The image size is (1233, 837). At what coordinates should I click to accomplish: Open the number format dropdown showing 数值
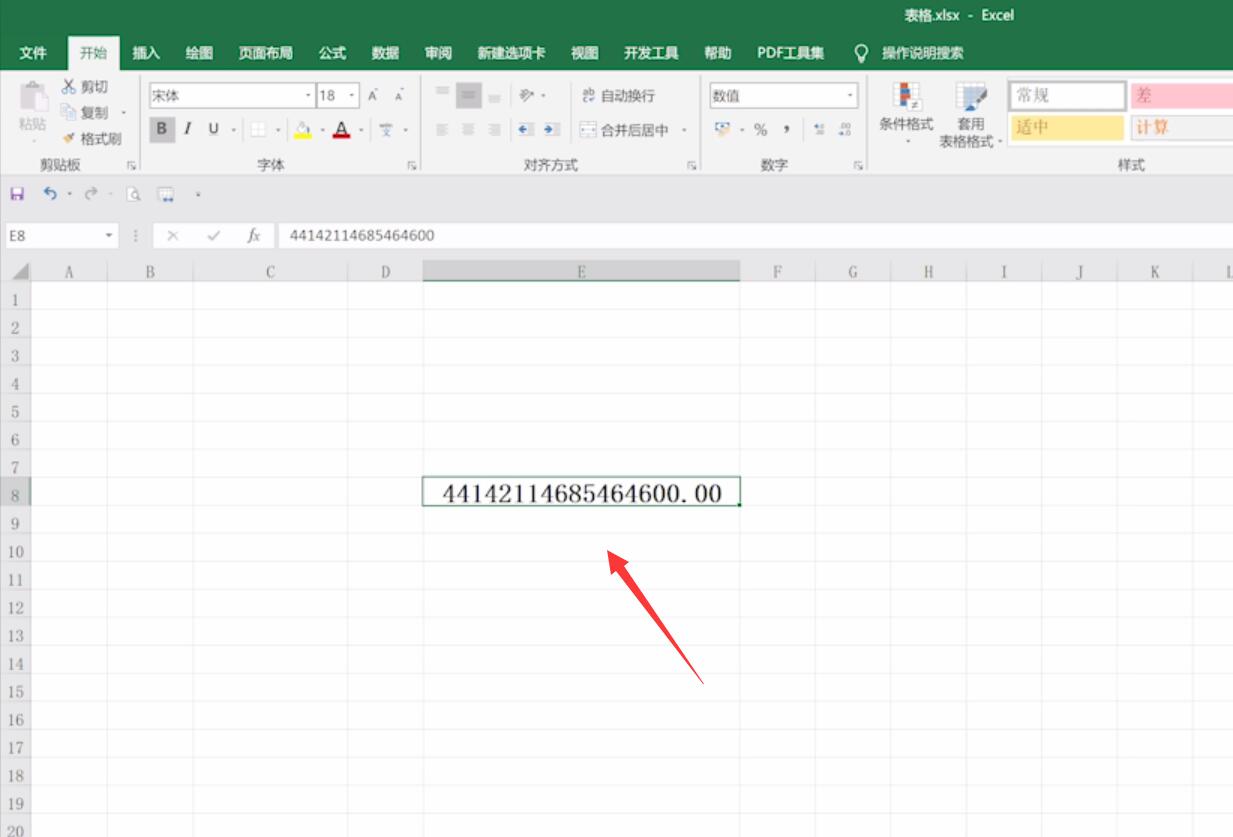pyautogui.click(x=851, y=96)
